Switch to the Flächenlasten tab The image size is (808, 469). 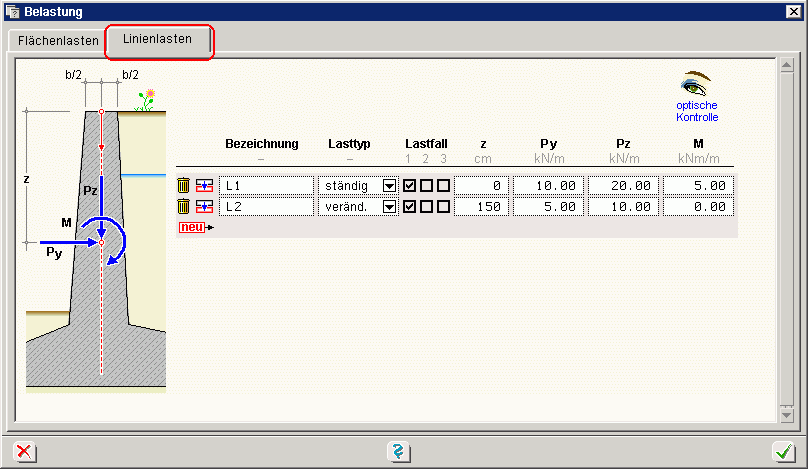click(58, 41)
